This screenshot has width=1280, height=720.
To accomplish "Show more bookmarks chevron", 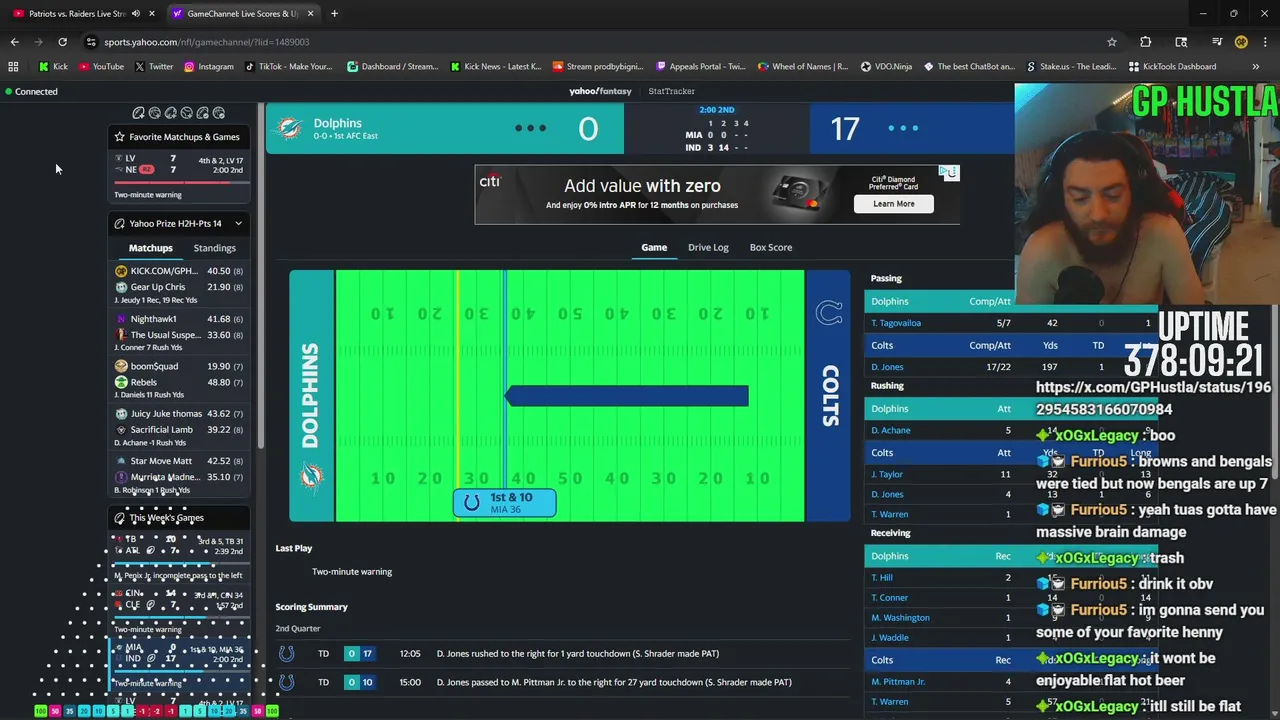I will tap(1256, 67).
